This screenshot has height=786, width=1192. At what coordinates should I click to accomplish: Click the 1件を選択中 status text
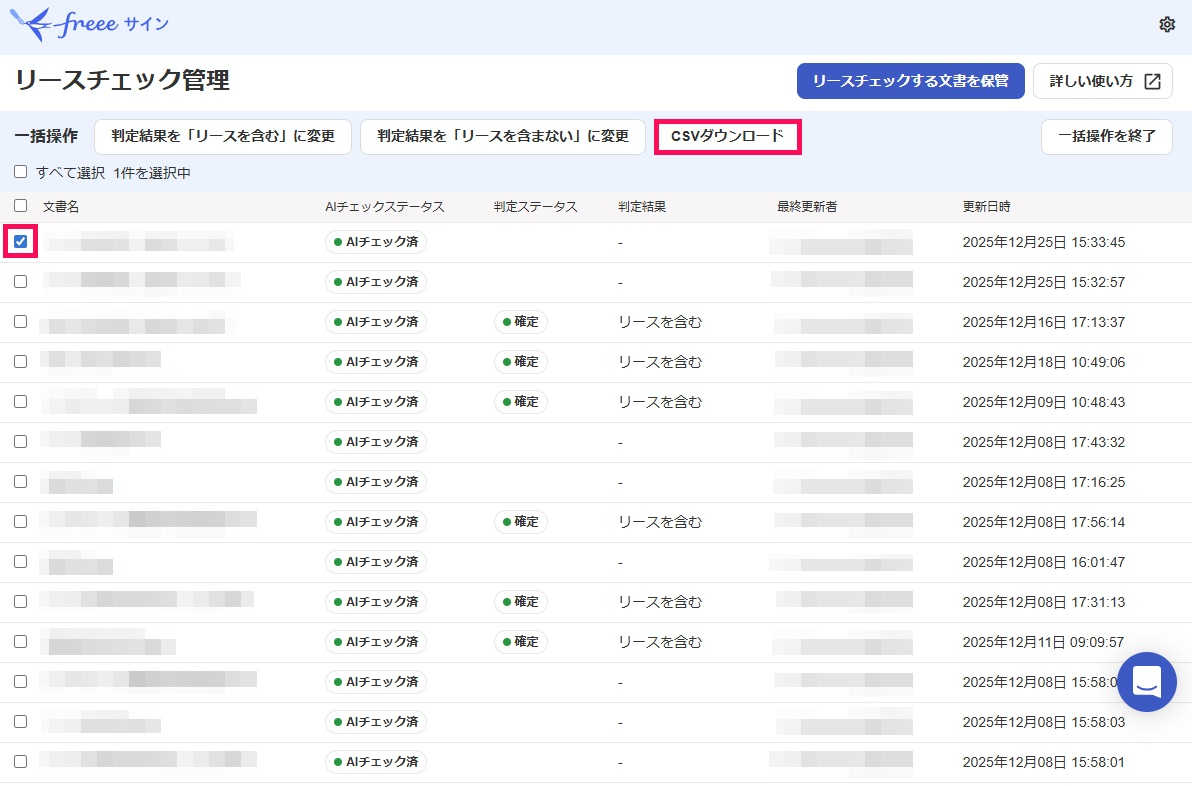(152, 173)
